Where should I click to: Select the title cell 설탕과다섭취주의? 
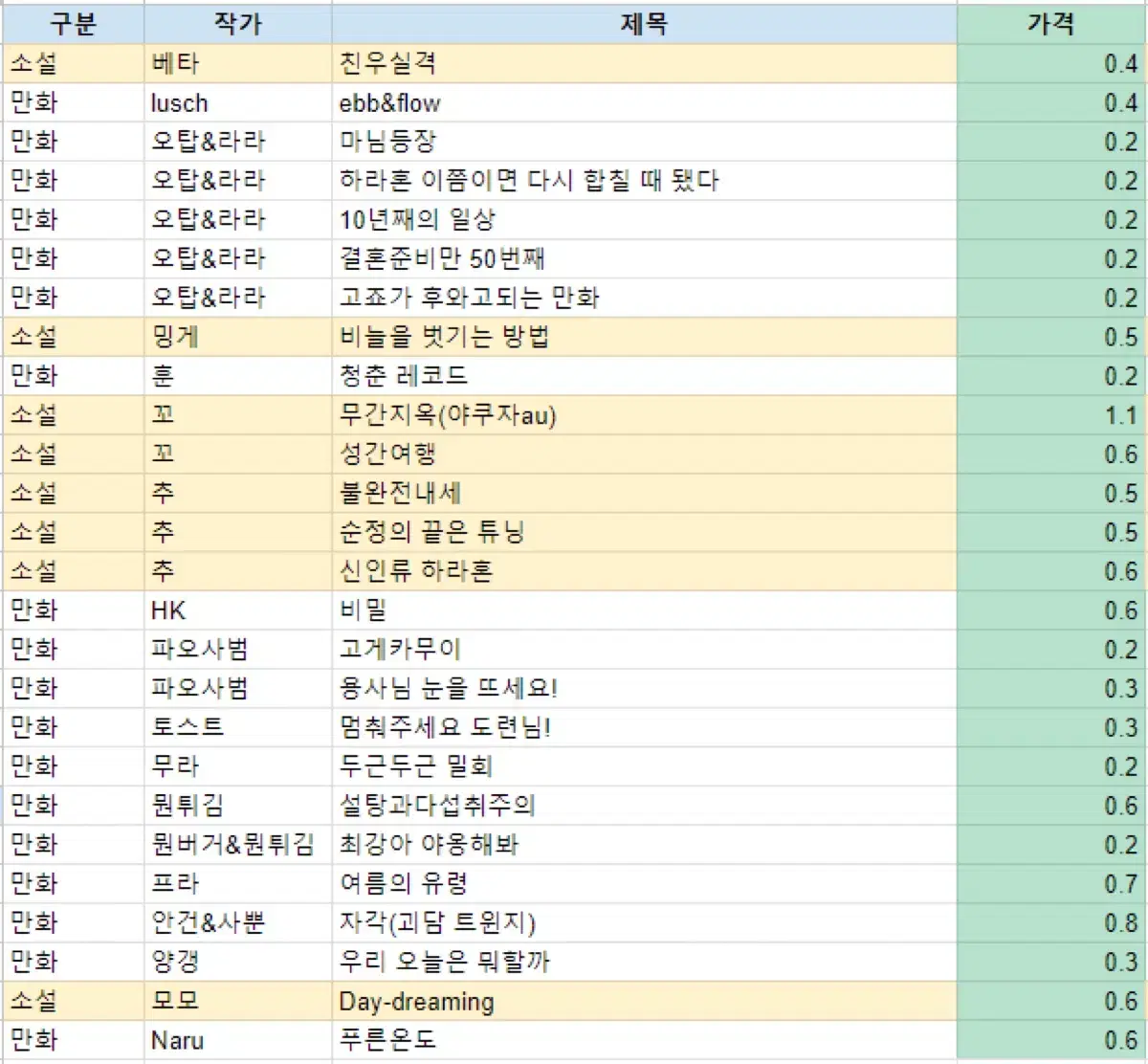[644, 806]
